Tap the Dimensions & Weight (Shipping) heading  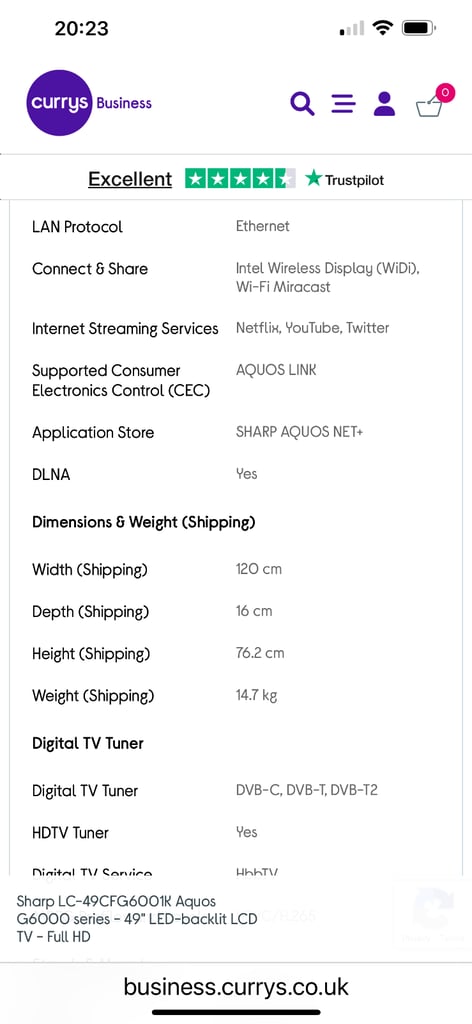(x=144, y=522)
